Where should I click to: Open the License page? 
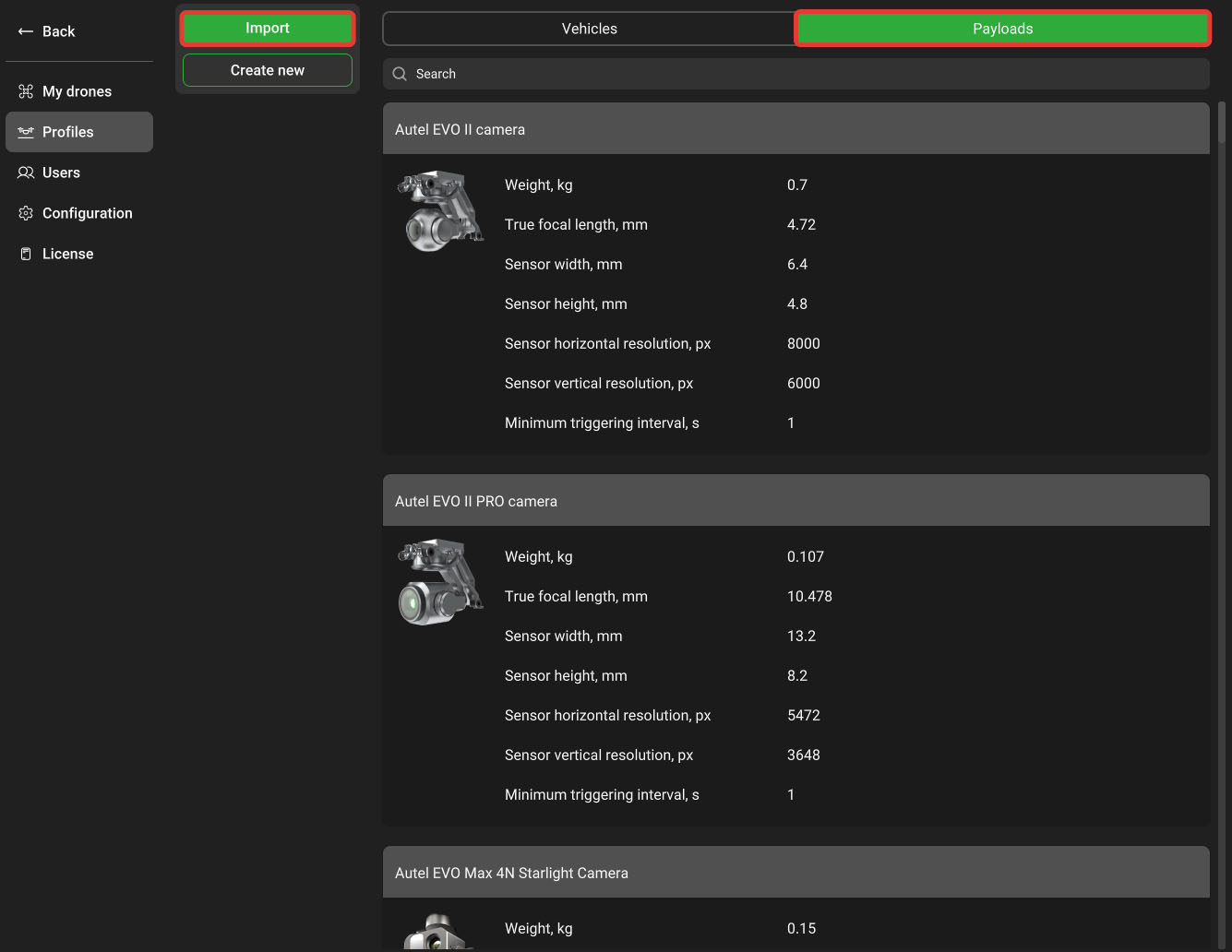pos(79,254)
